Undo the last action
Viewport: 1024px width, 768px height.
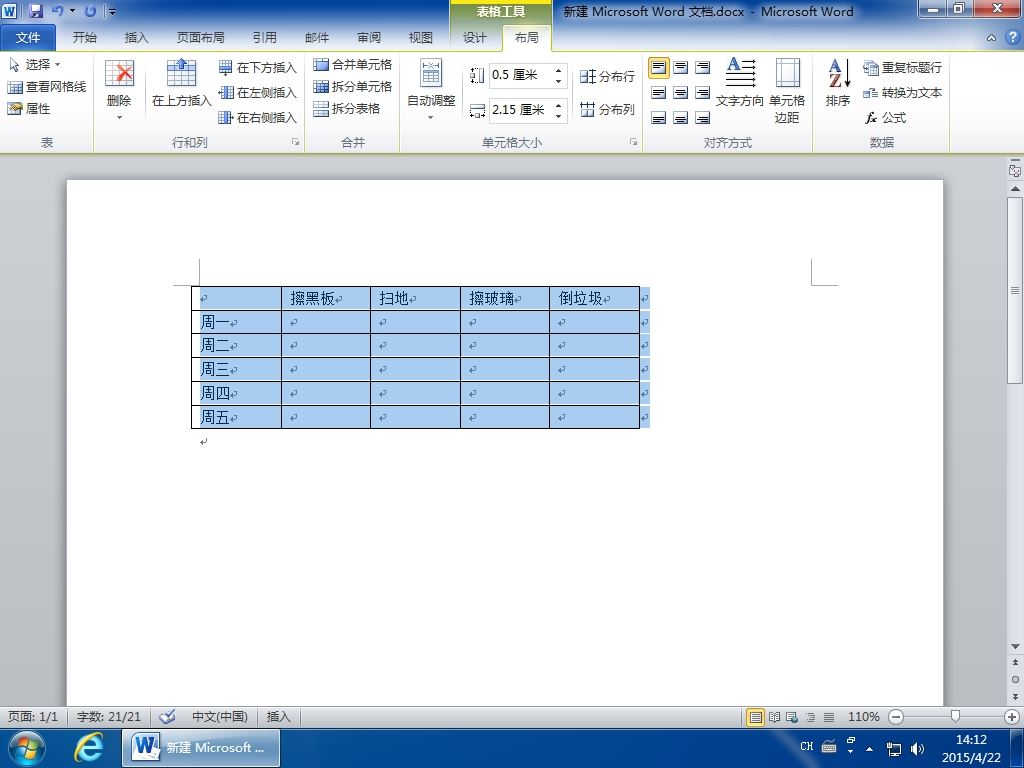(57, 11)
